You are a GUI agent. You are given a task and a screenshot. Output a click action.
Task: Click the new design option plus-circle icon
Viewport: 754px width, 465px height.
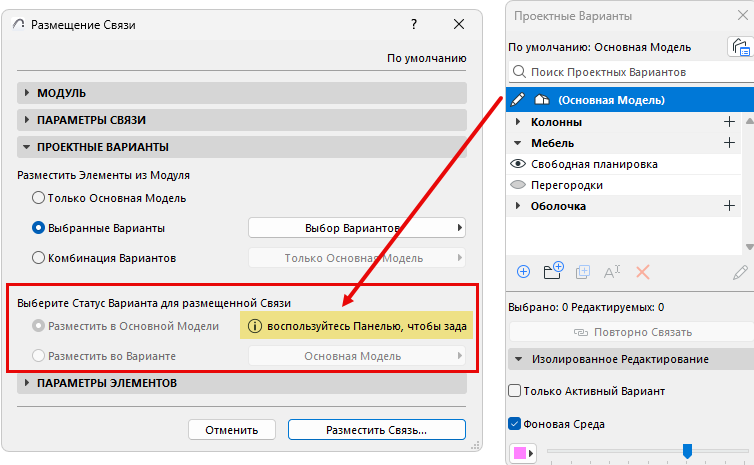pyautogui.click(x=523, y=271)
